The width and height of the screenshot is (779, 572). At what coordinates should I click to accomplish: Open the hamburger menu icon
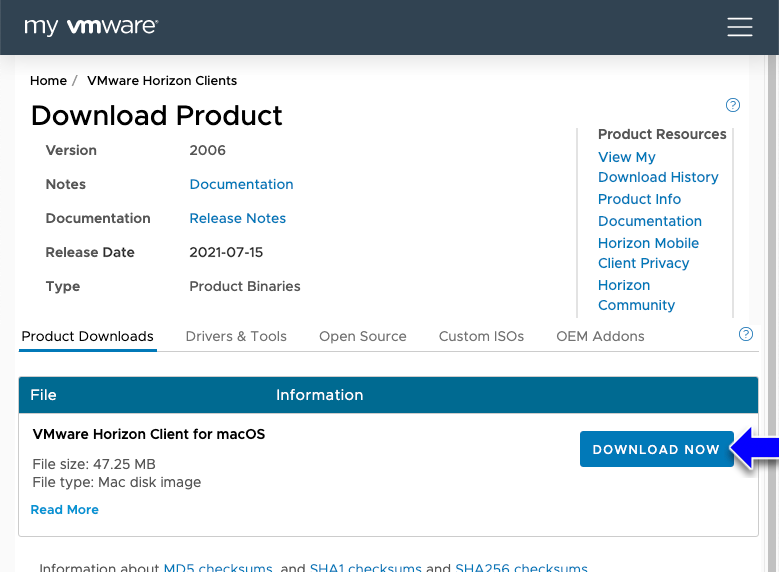740,27
